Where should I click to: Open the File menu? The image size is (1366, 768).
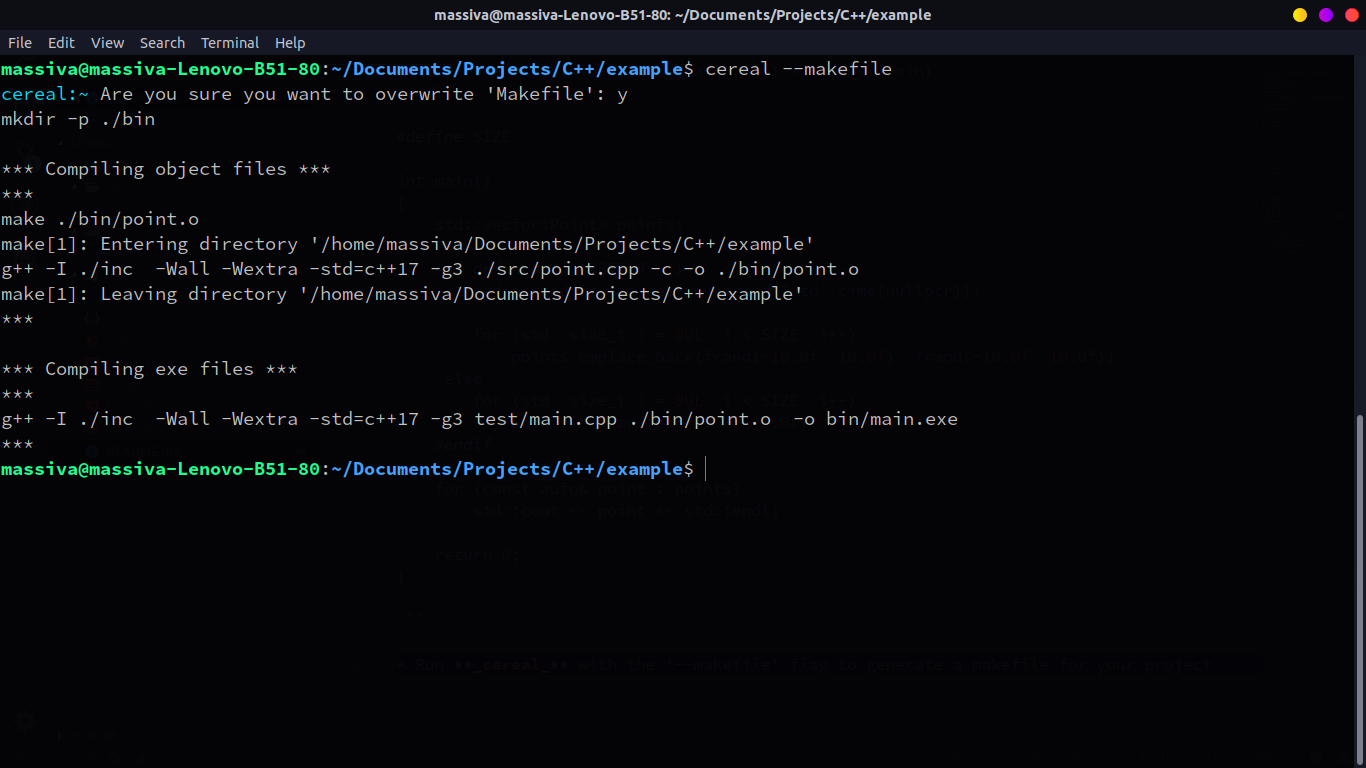[x=20, y=43]
